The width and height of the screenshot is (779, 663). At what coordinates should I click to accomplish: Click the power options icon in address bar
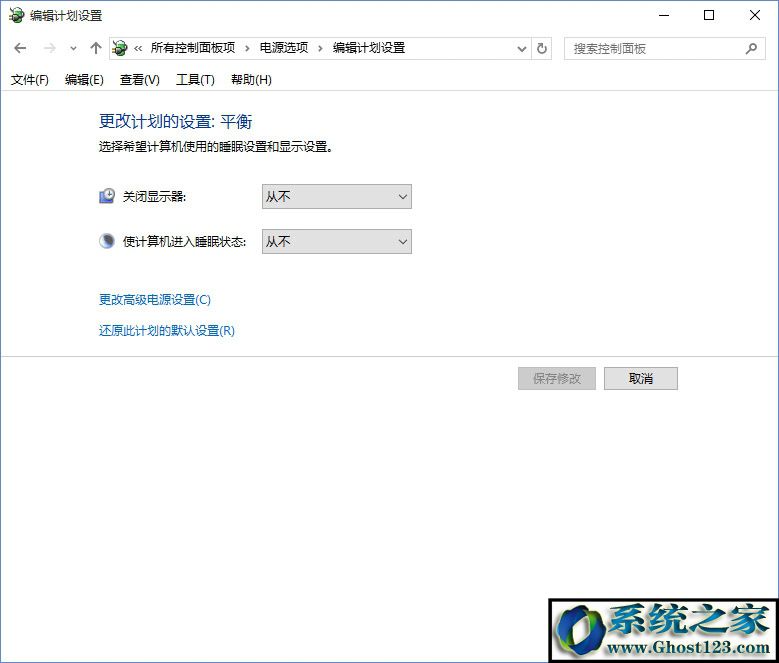click(x=120, y=48)
